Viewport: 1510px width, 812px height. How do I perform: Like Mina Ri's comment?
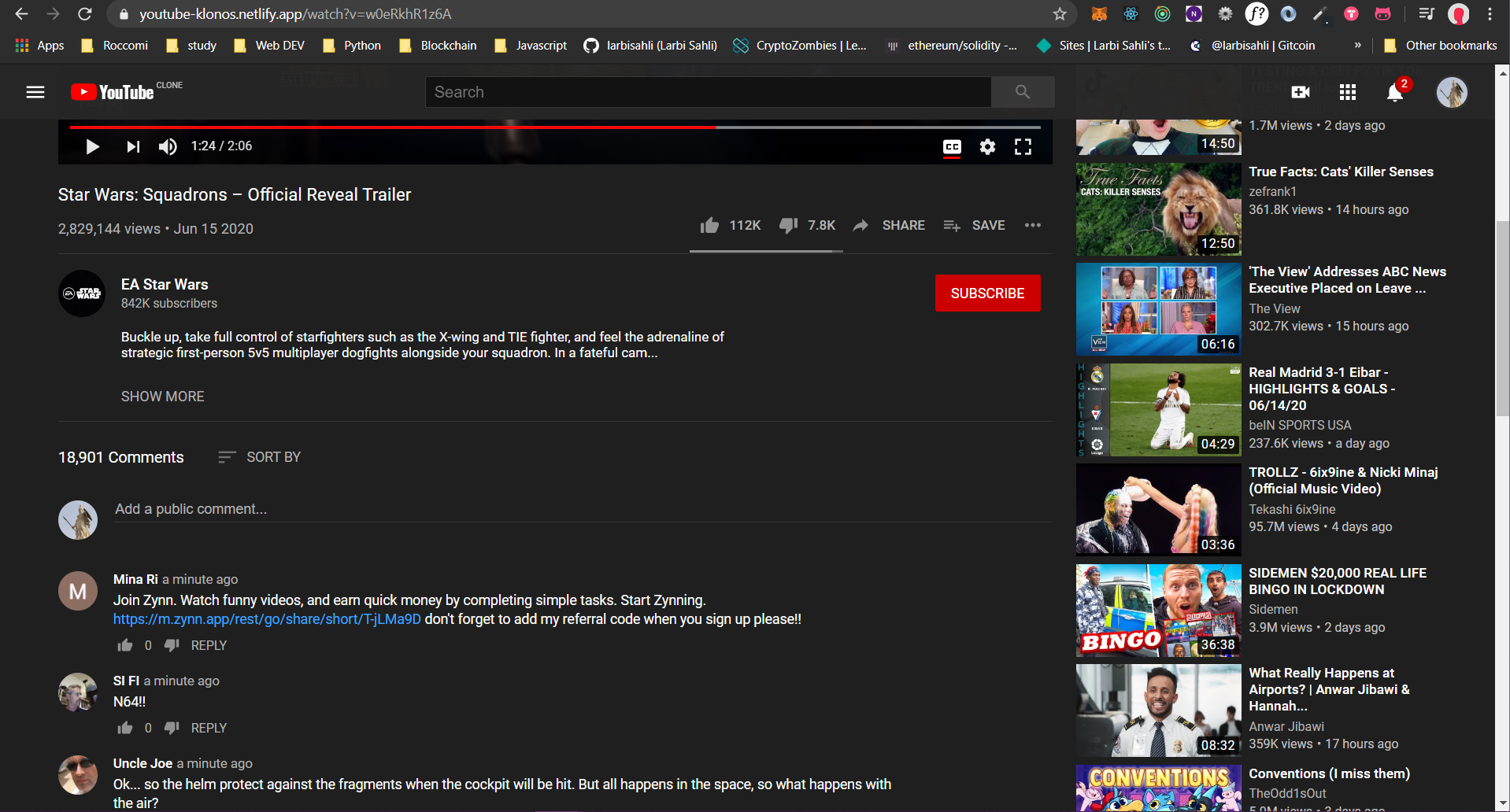[x=125, y=645]
